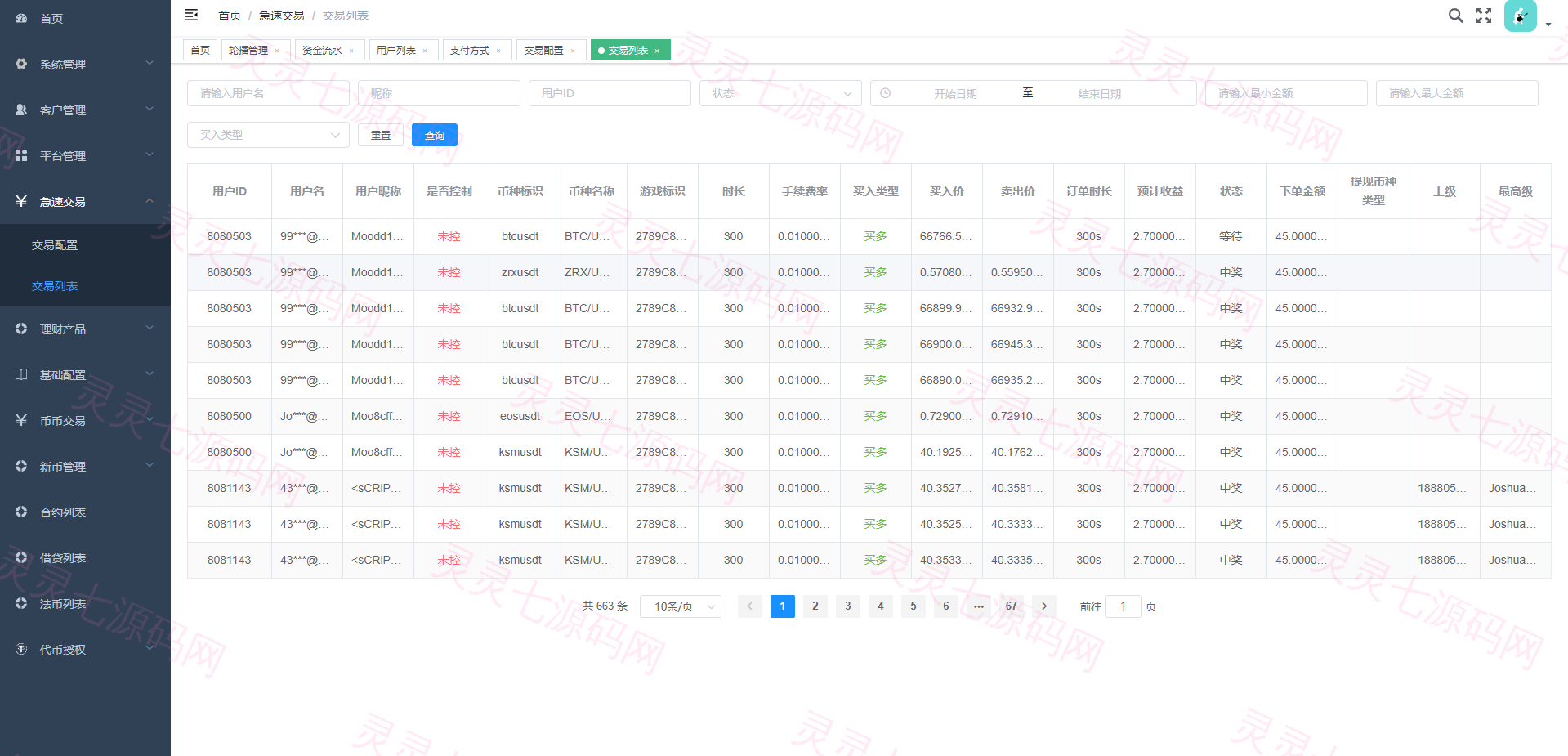Close the 轮播管理 tab
The height and width of the screenshot is (756, 1568).
click(277, 51)
